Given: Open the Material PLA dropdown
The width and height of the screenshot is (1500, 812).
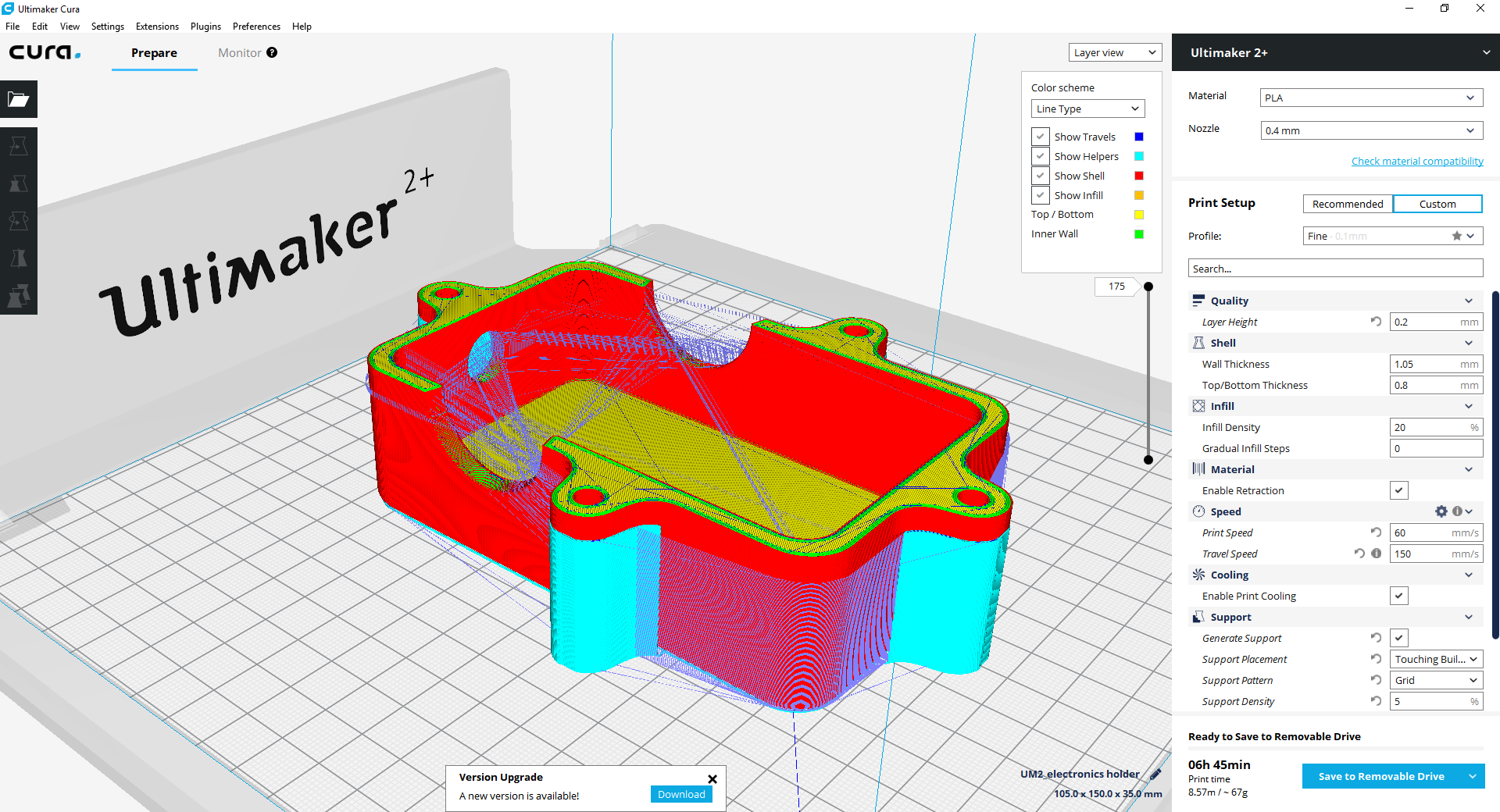Looking at the screenshot, I should 1371,98.
